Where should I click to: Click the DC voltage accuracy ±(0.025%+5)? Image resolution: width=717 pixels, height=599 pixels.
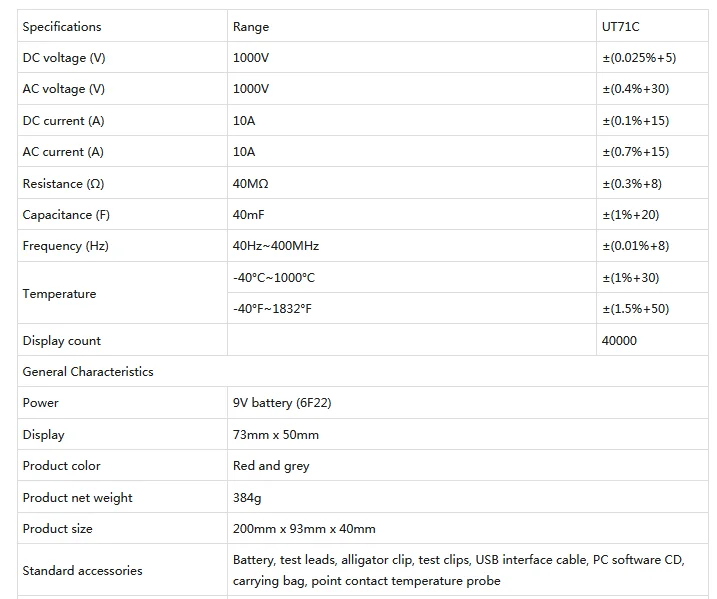(x=639, y=58)
